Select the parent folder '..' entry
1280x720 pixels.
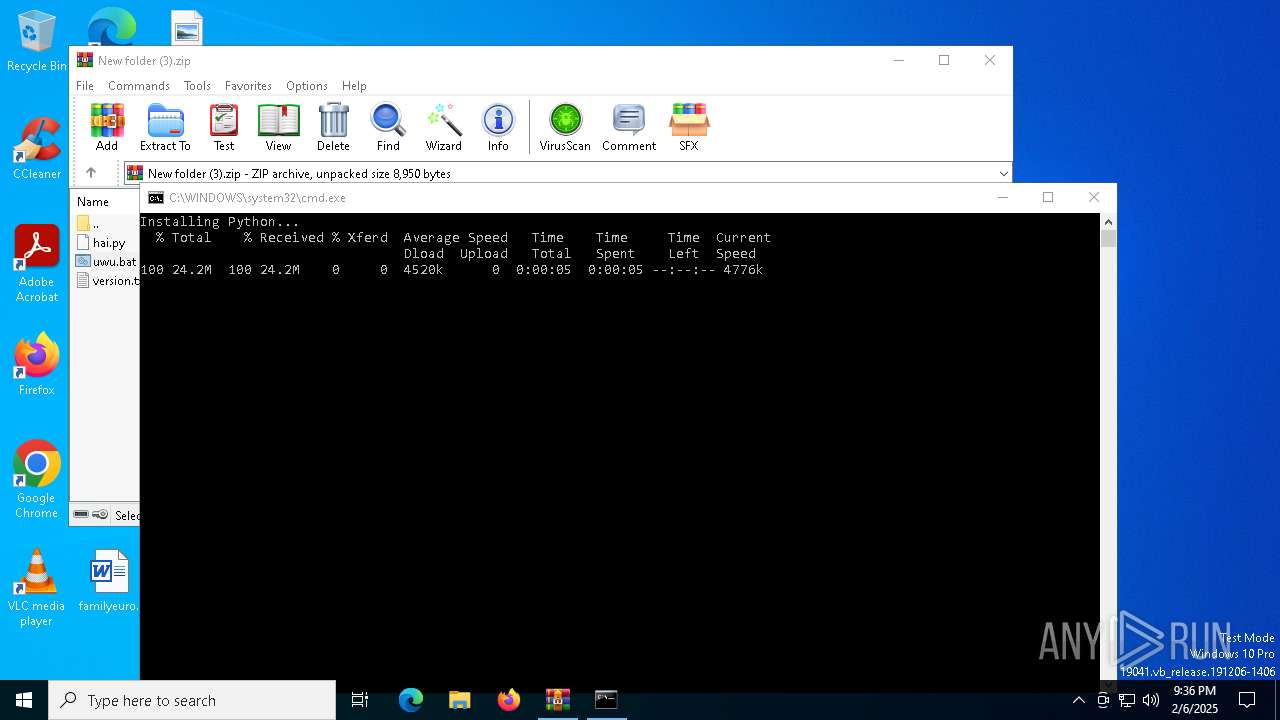[88, 223]
